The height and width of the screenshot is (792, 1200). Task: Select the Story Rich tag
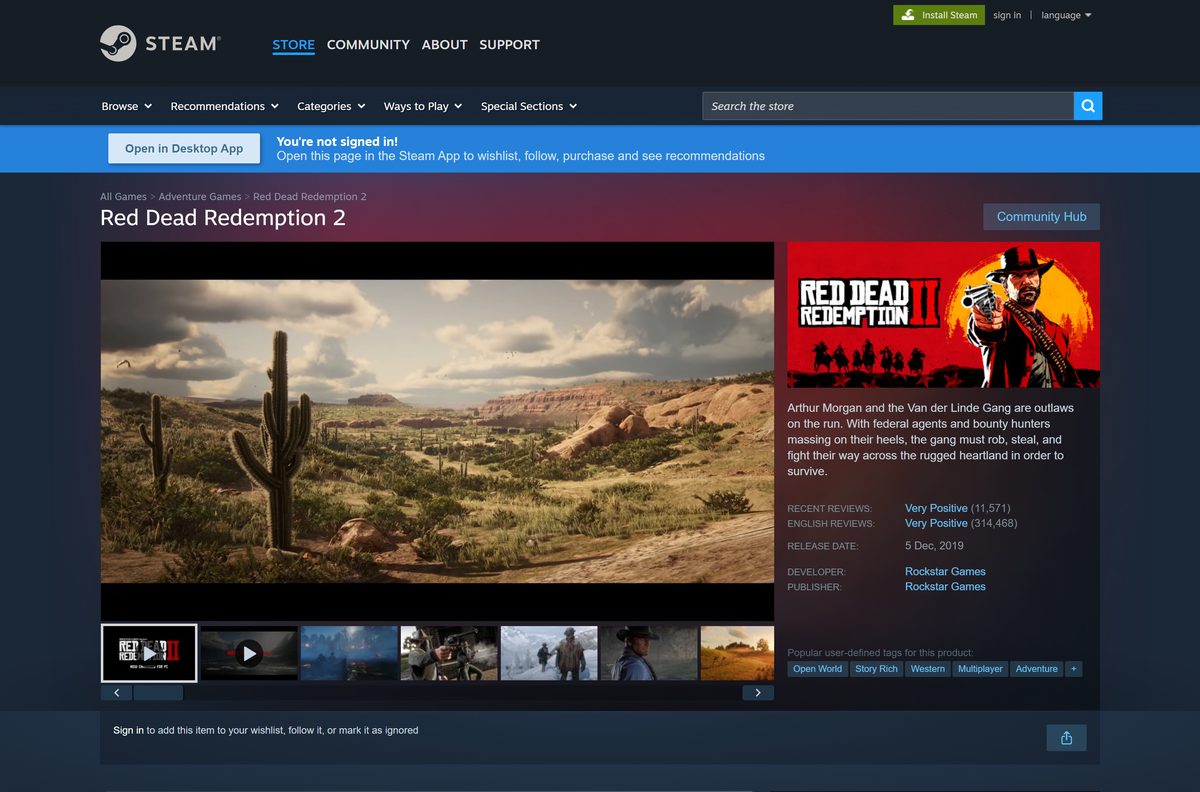[x=876, y=669]
